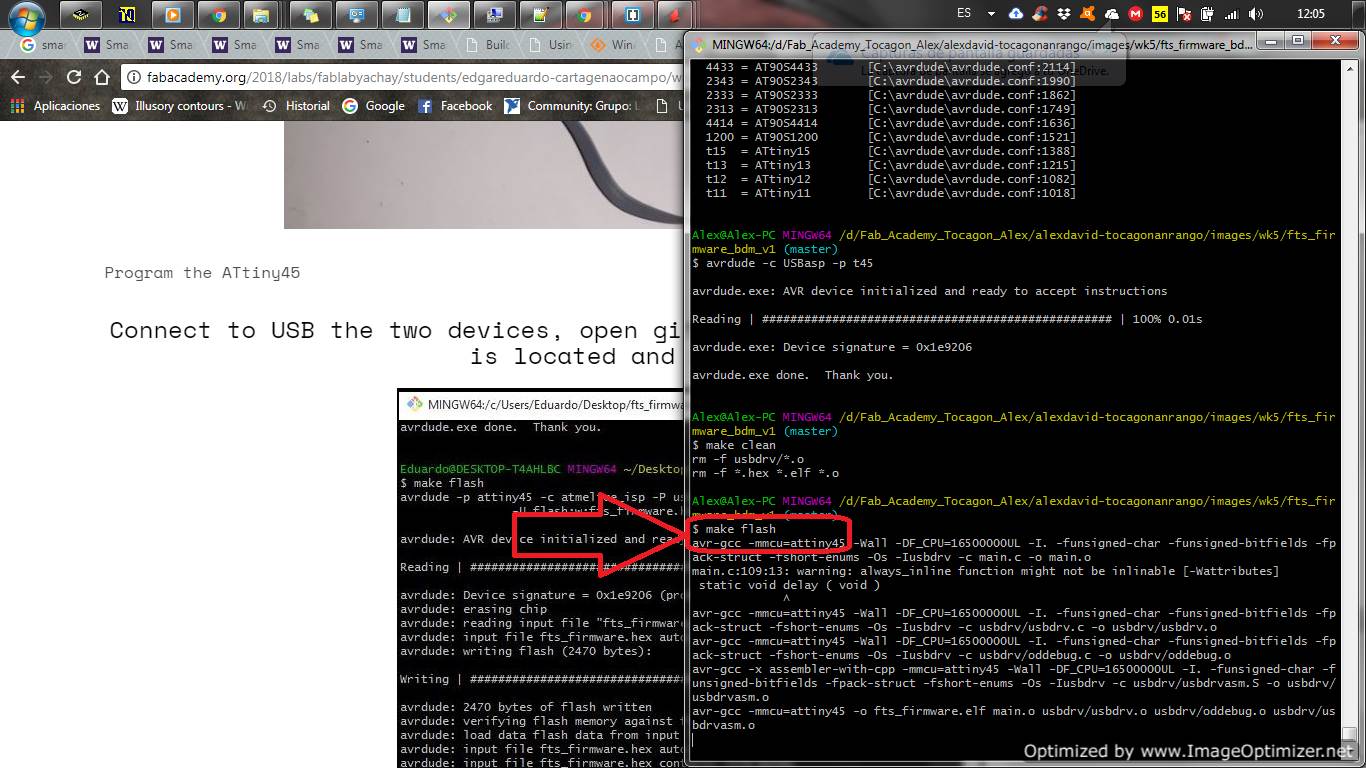The width and height of the screenshot is (1366, 768).
Task: Click MINGW64 terminal window title icon
Action: (x=699, y=44)
